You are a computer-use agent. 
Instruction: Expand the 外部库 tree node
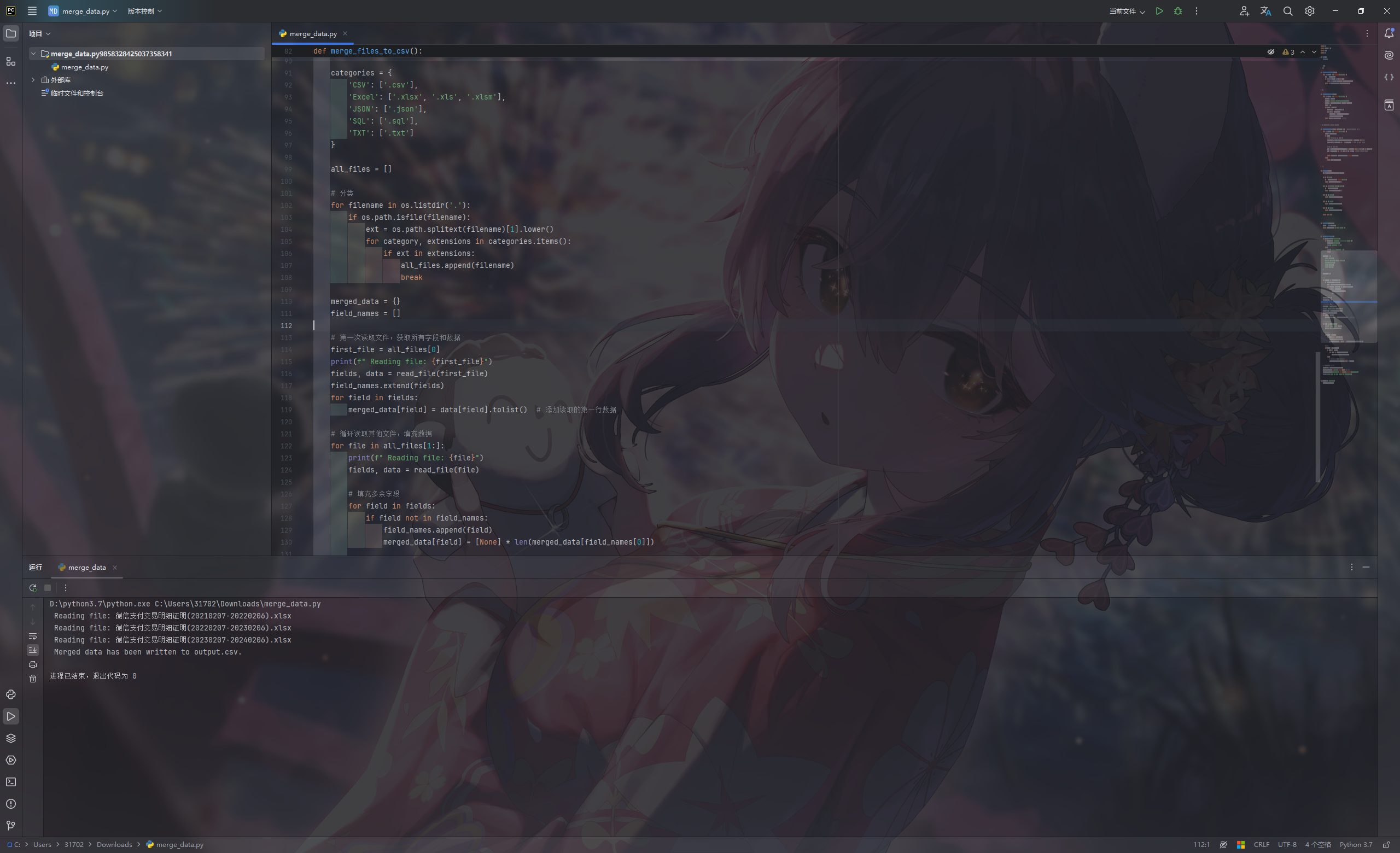(33, 80)
